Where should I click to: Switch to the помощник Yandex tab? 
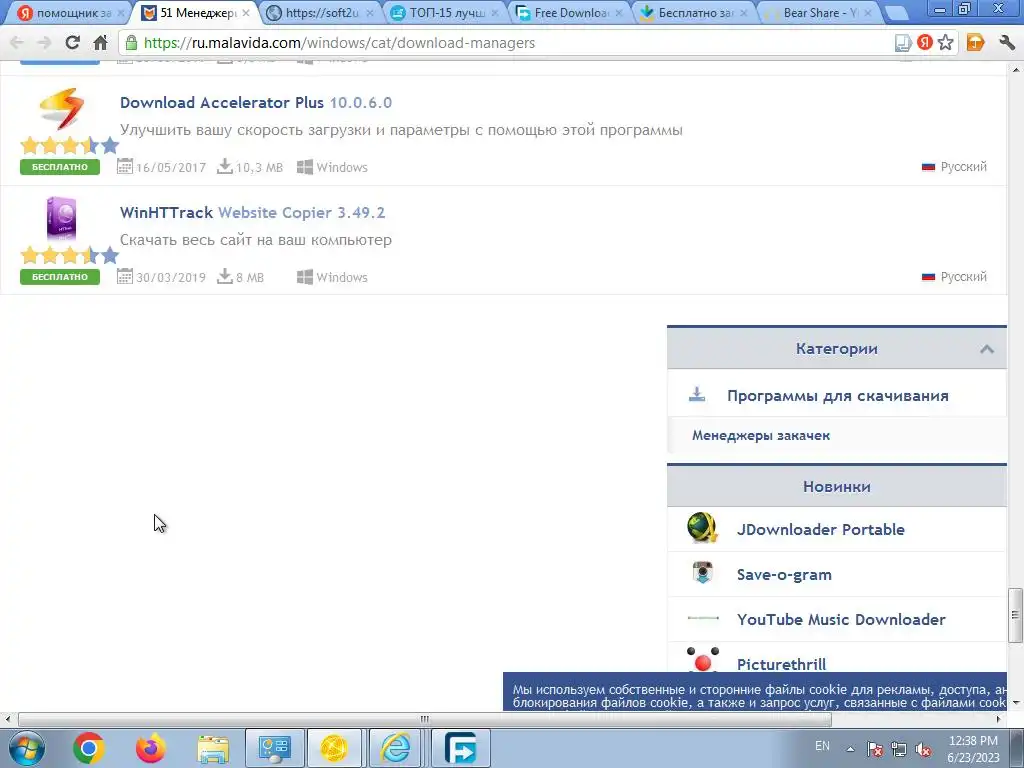coord(69,12)
